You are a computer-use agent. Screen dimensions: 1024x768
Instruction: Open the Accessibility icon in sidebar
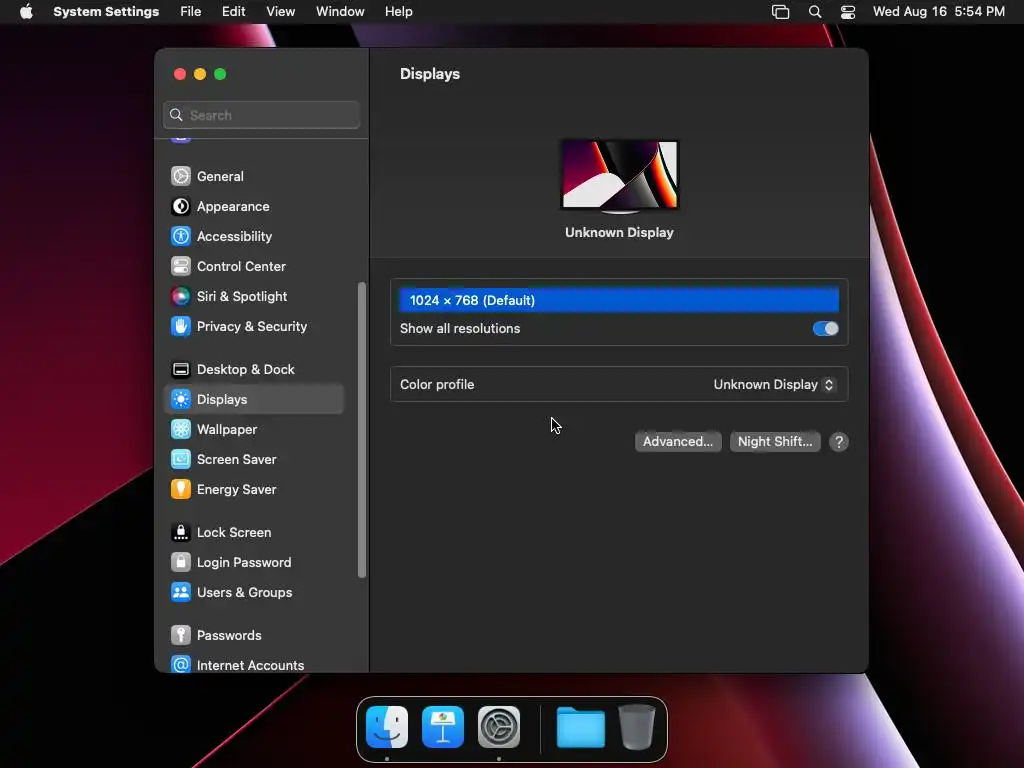pos(181,236)
